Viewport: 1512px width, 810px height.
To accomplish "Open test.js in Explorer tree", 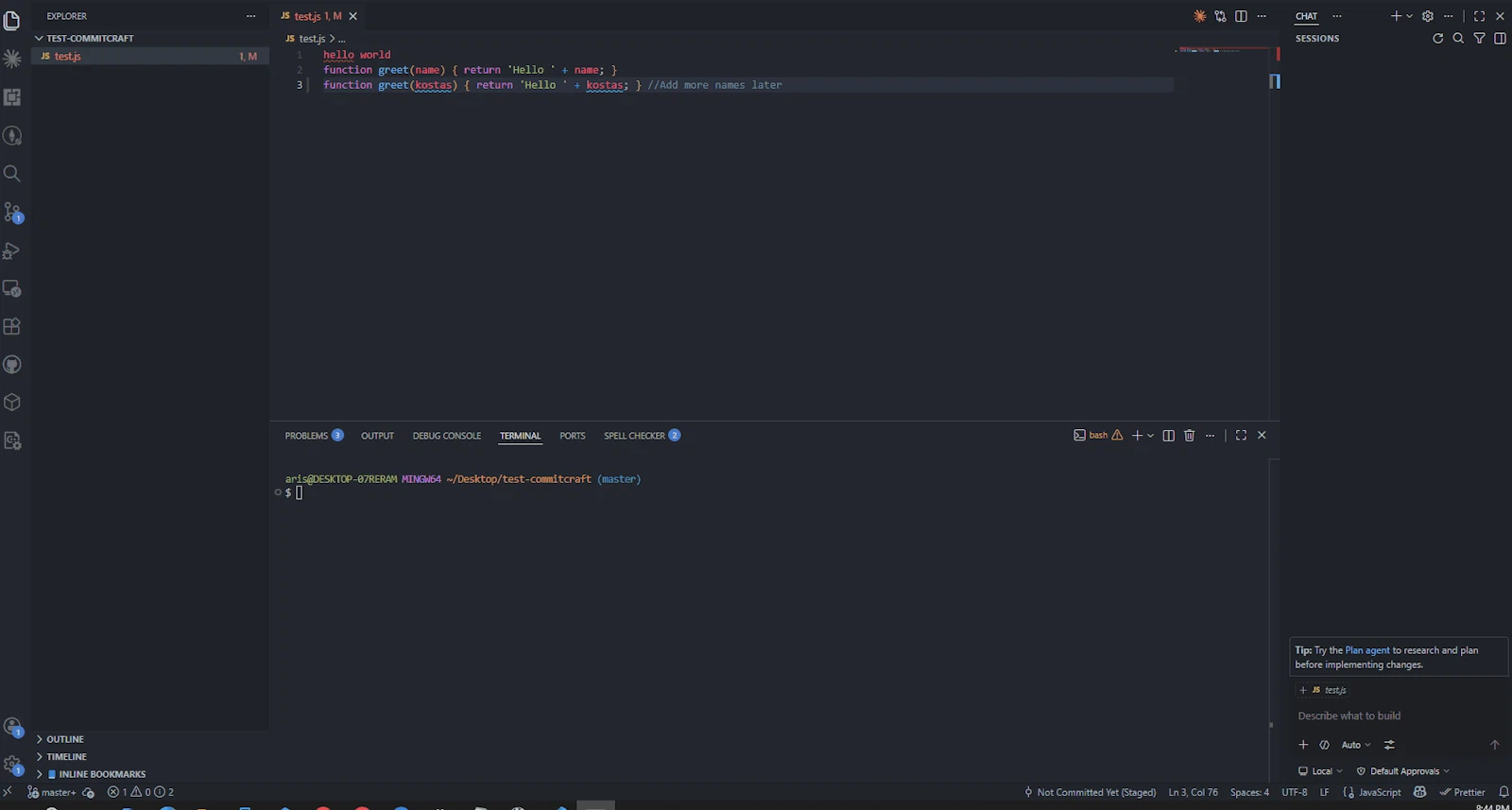I will pos(151,57).
